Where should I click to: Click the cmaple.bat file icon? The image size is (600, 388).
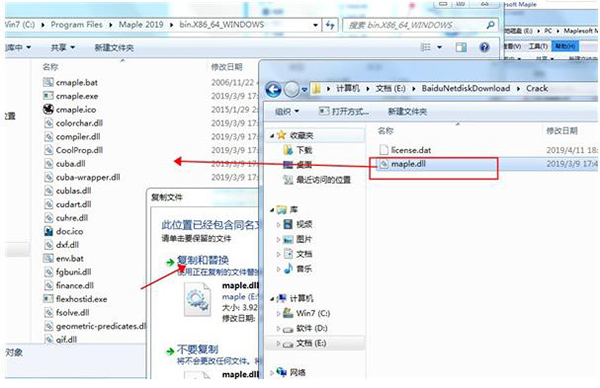[48, 82]
